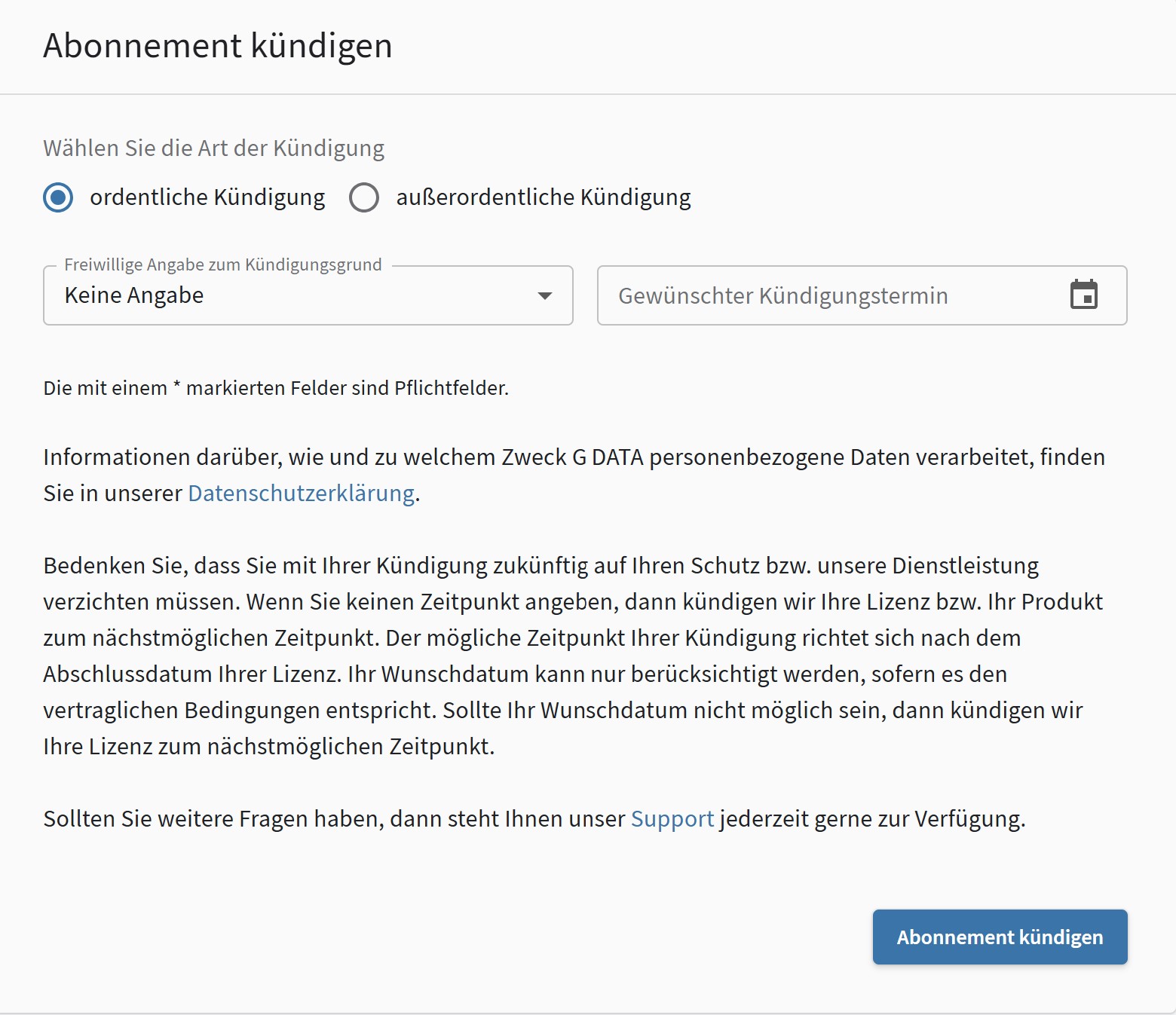Image resolution: width=1176 pixels, height=1015 pixels.
Task: Open the Datenschutzerklärung link
Action: 300,494
